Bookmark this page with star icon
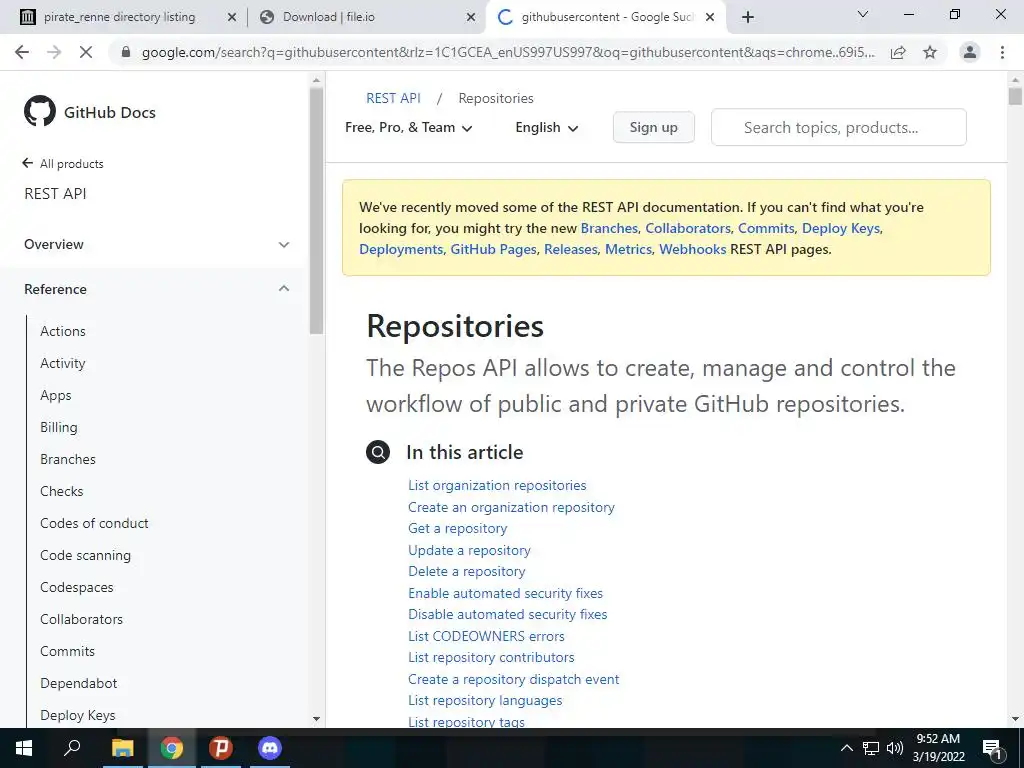Image resolution: width=1024 pixels, height=768 pixels. [930, 52]
